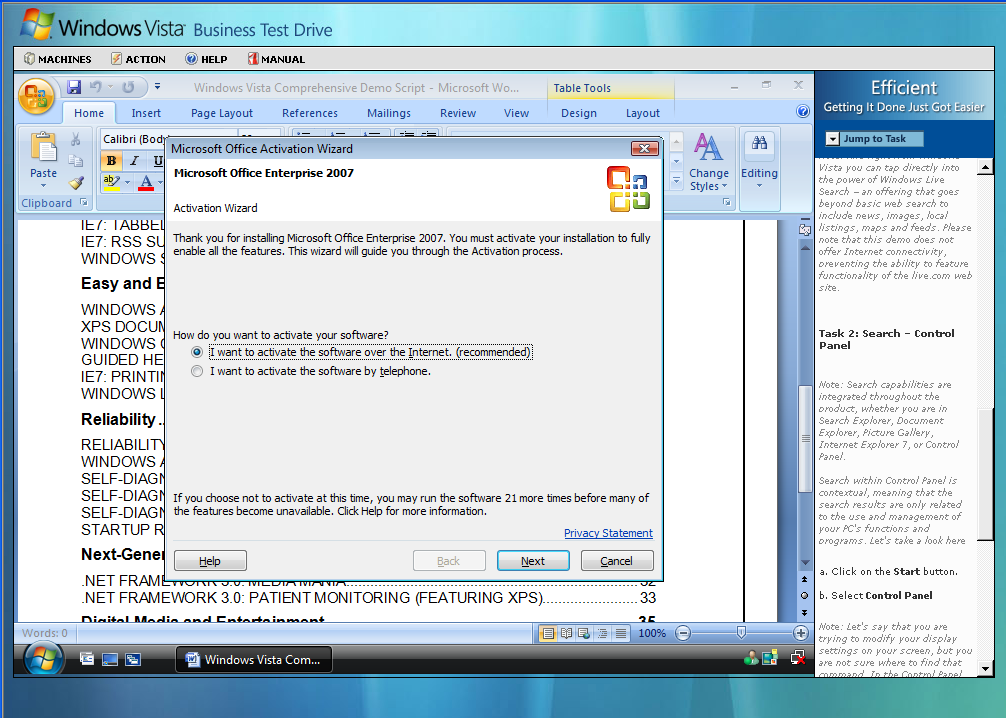Open the Page Layout ribbon tab
Viewport: 1006px width, 718px height.
pos(222,113)
